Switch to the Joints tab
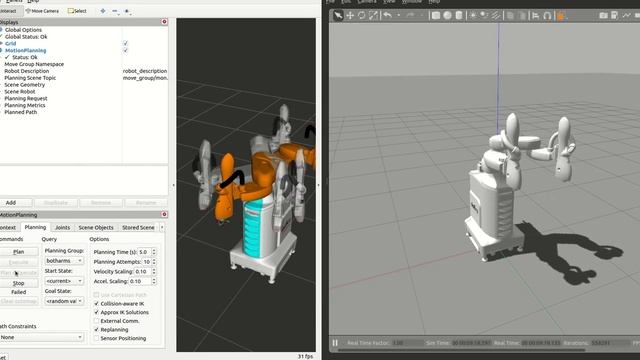The width and height of the screenshot is (640, 360). coord(62,227)
